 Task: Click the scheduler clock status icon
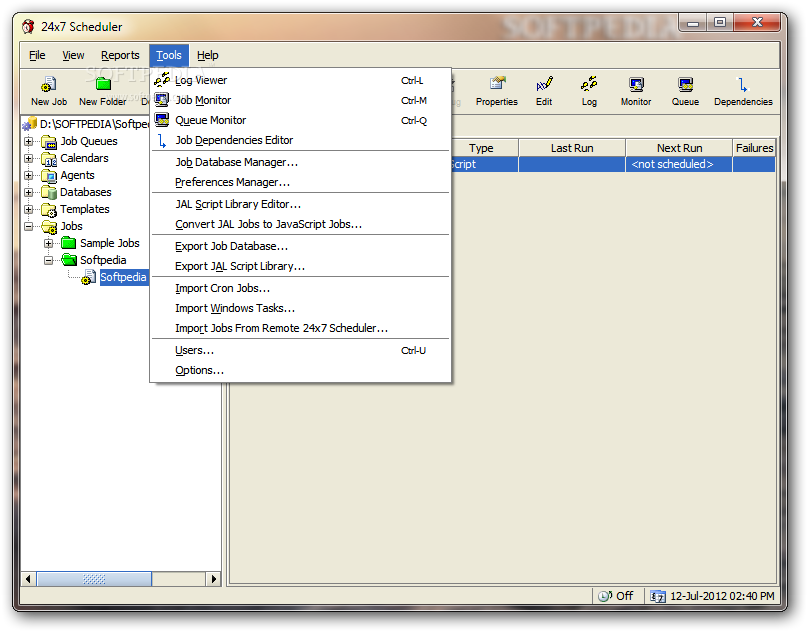(605, 596)
